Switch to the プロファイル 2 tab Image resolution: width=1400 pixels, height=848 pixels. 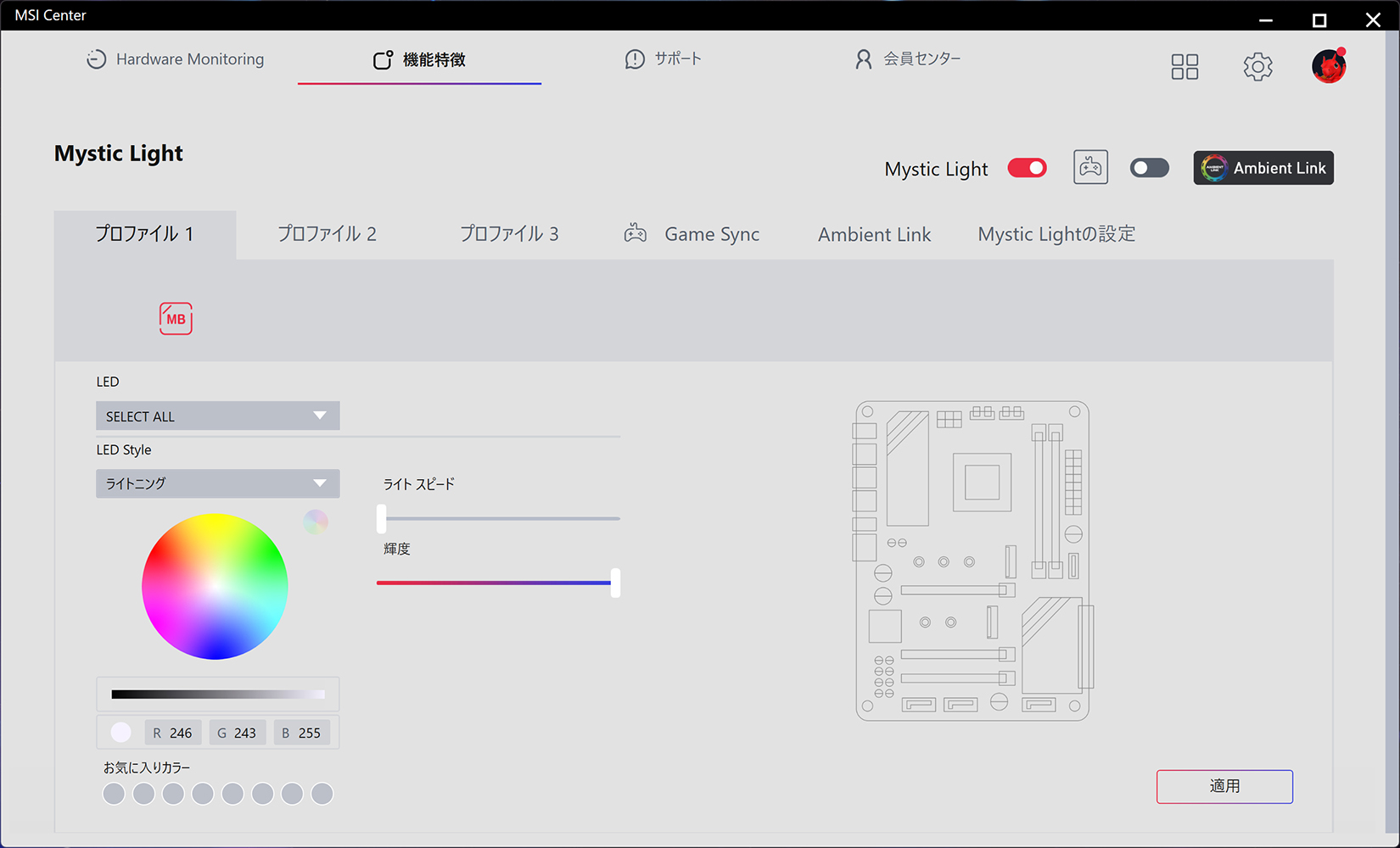pyautogui.click(x=327, y=233)
